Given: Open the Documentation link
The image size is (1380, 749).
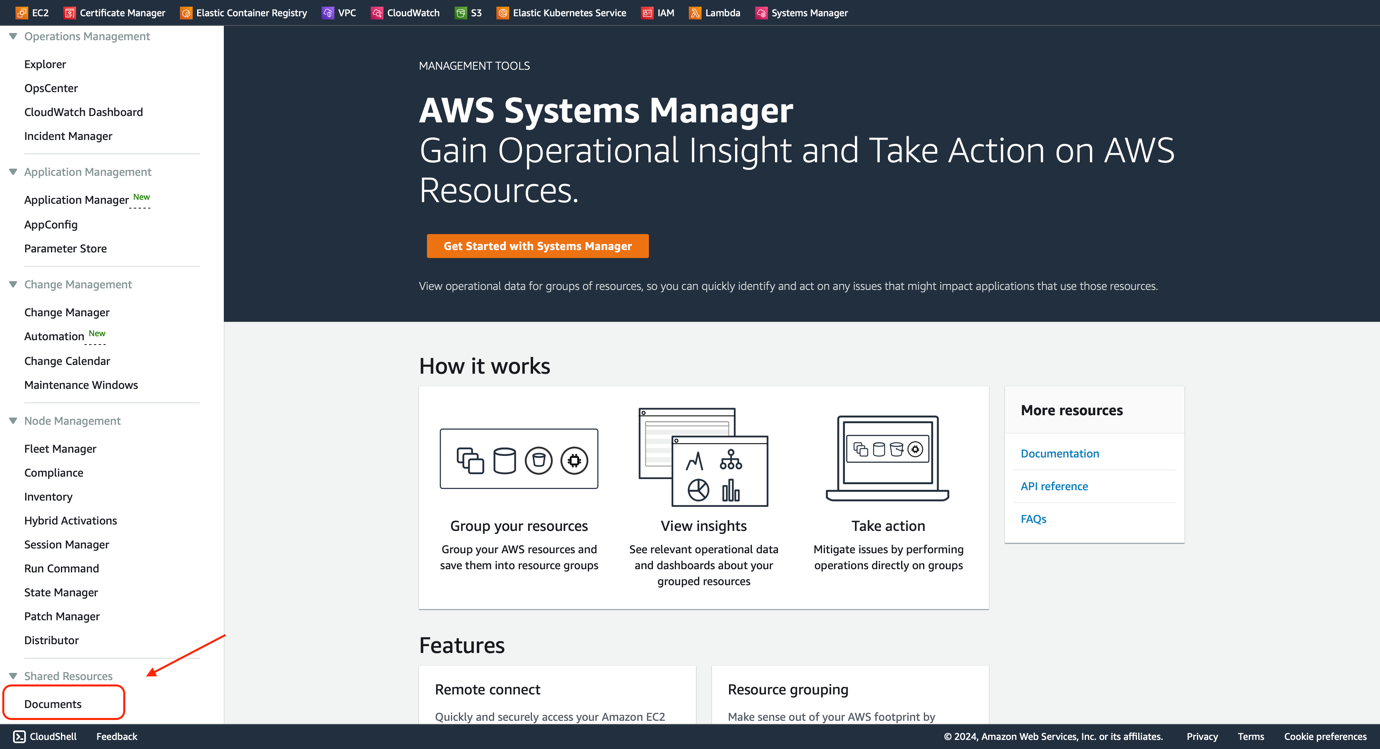Looking at the screenshot, I should click(x=1060, y=454).
